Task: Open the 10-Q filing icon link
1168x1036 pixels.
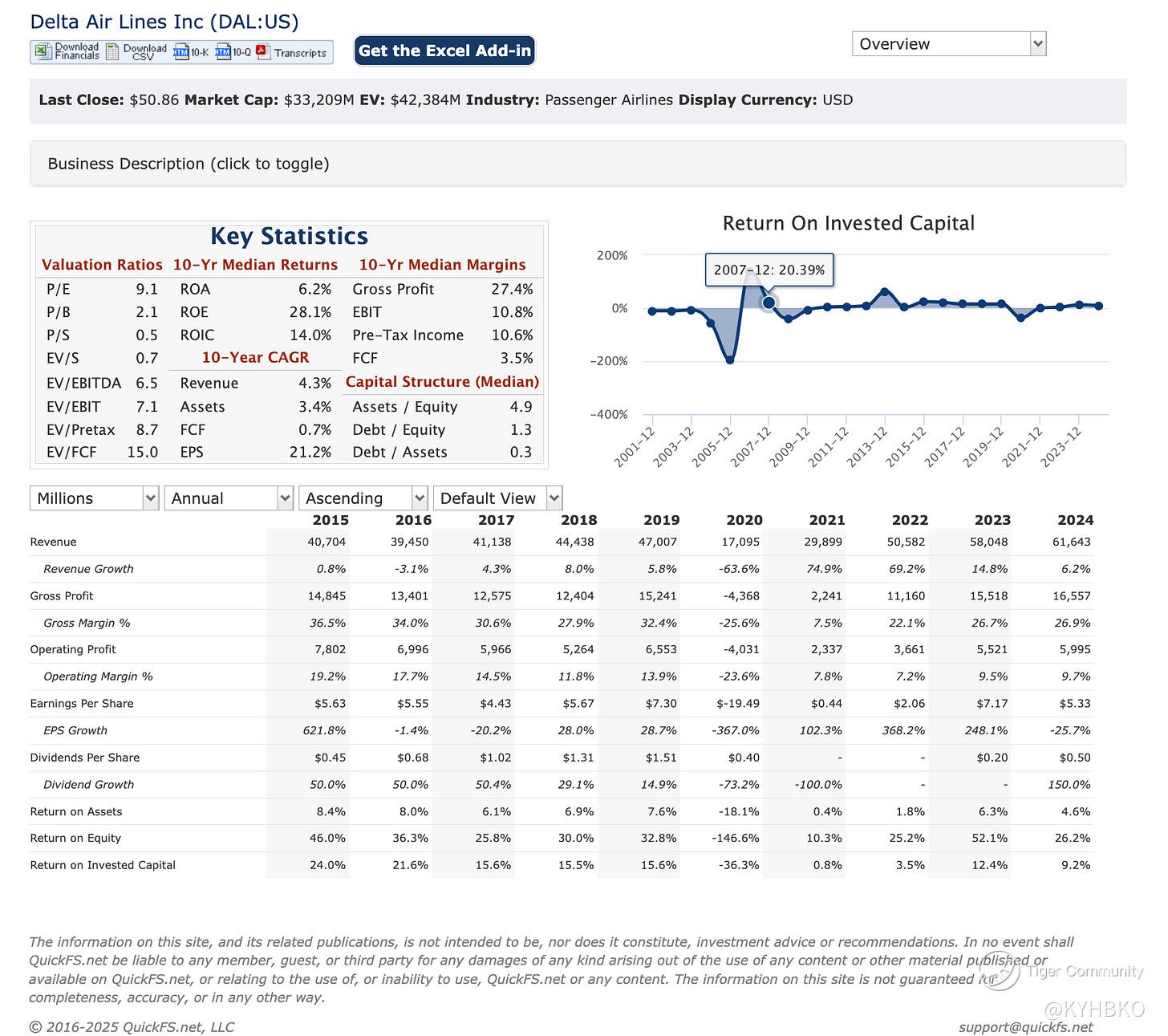Action: tap(233, 53)
